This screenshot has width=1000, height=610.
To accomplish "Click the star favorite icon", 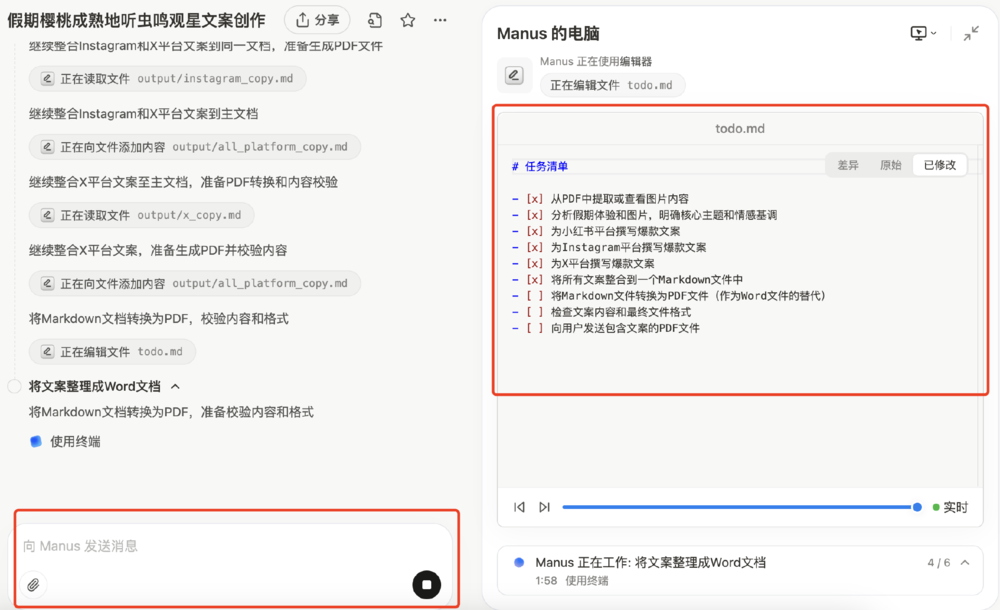I will 408,20.
